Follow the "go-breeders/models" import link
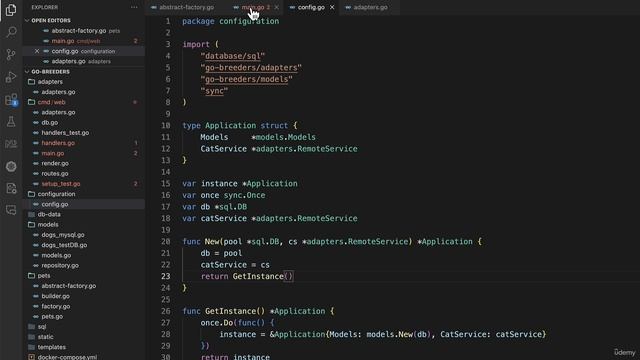 pyautogui.click(x=247, y=79)
